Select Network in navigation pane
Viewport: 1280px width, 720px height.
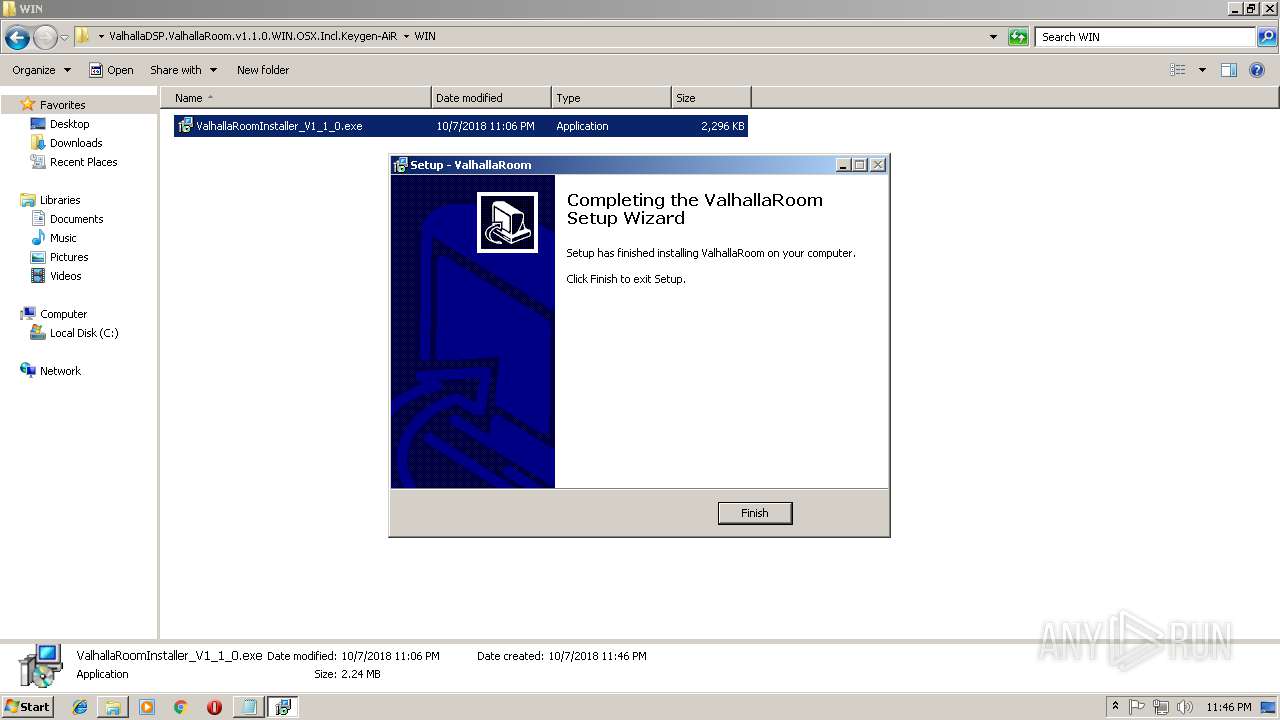60,371
